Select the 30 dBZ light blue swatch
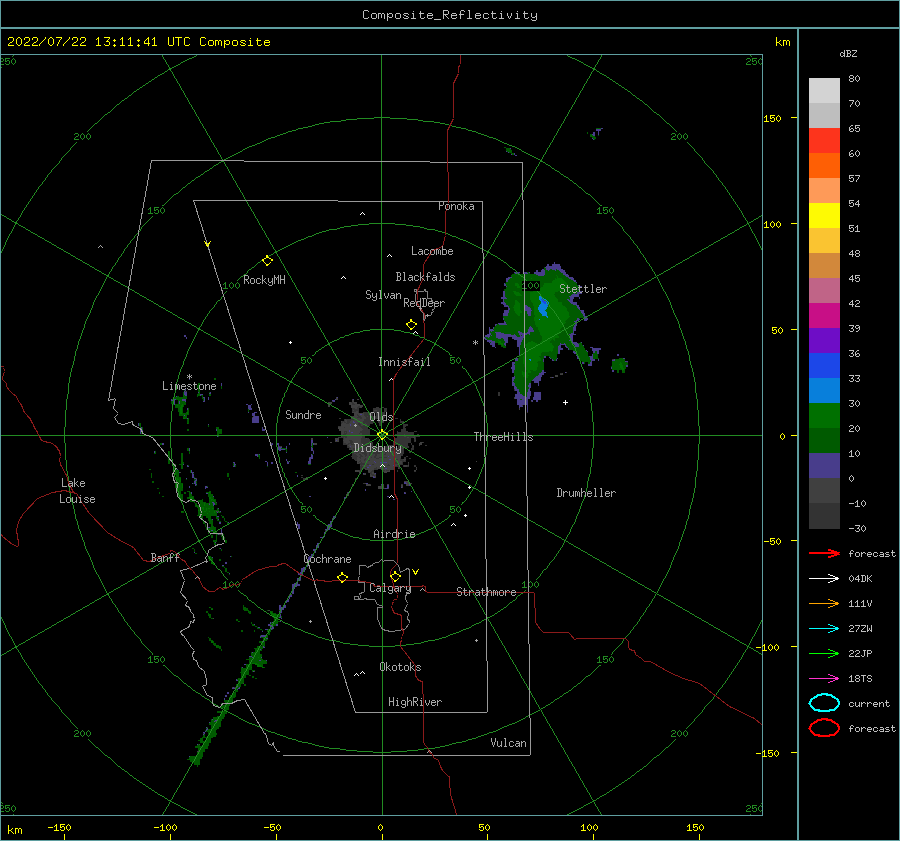900x841 pixels. point(824,390)
